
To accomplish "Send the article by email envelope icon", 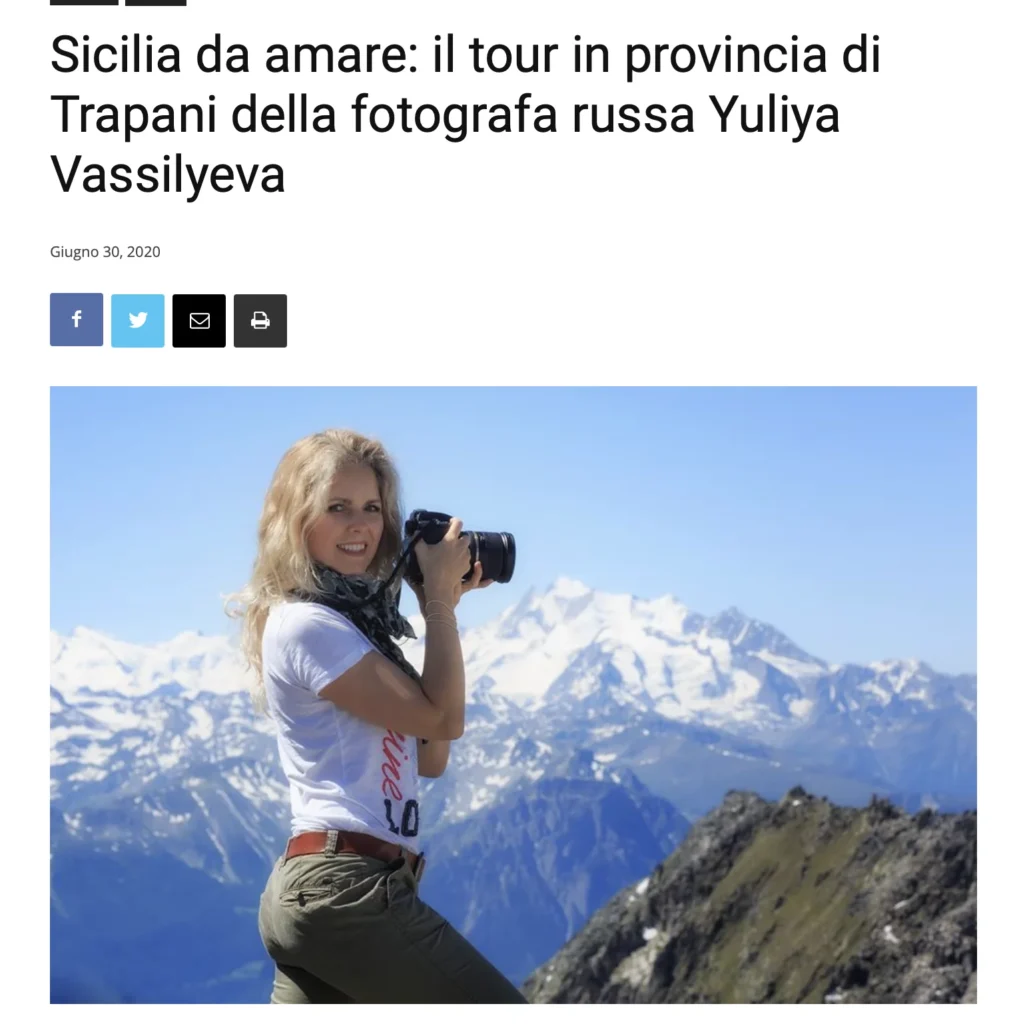I will (199, 321).
